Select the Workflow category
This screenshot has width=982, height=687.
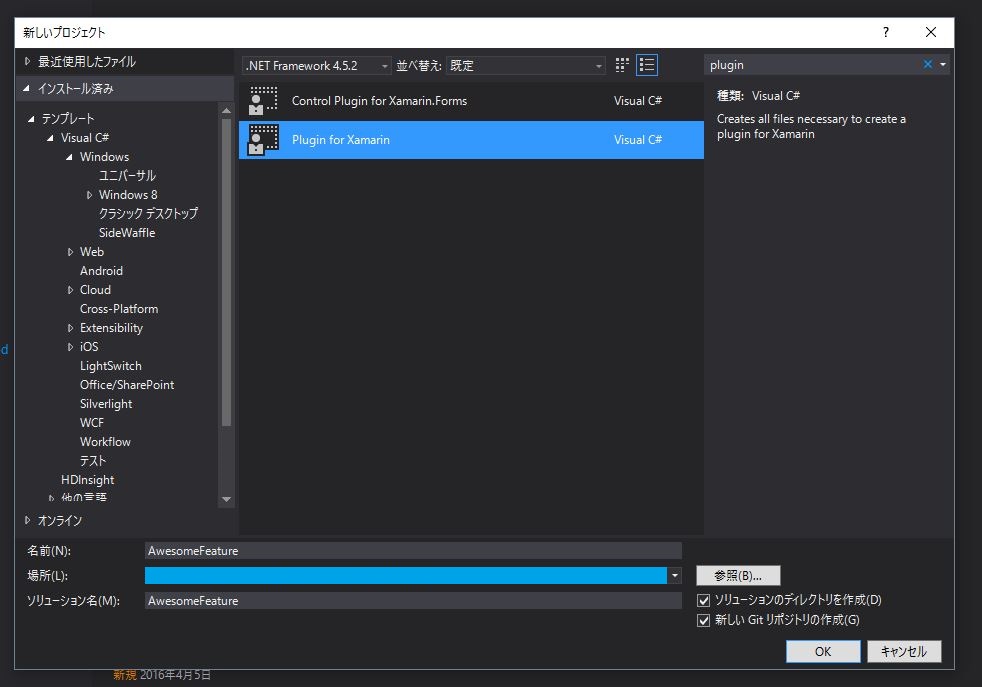pyautogui.click(x=105, y=442)
